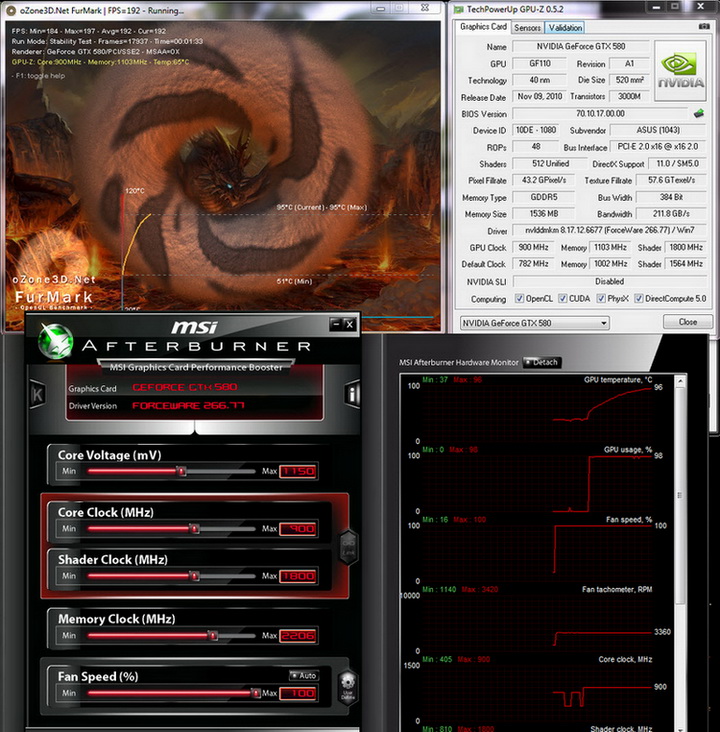Detach the Afterburner Hardware Monitor

pos(542,362)
